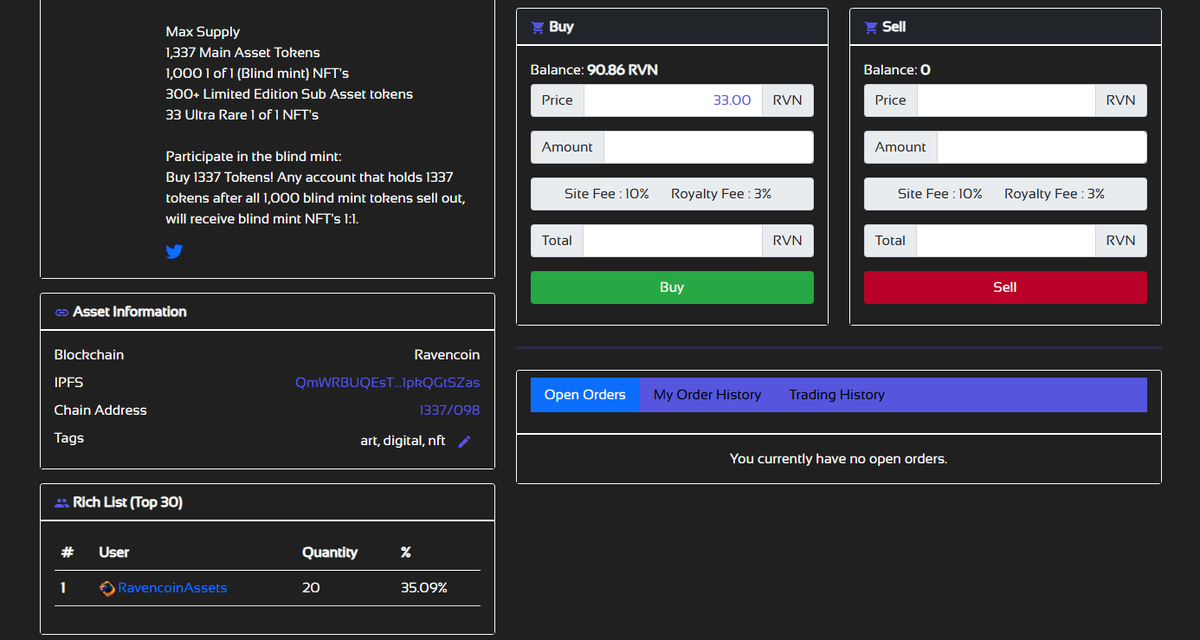Click the quantity 20 cell
This screenshot has height=640, width=1200.
coord(311,588)
